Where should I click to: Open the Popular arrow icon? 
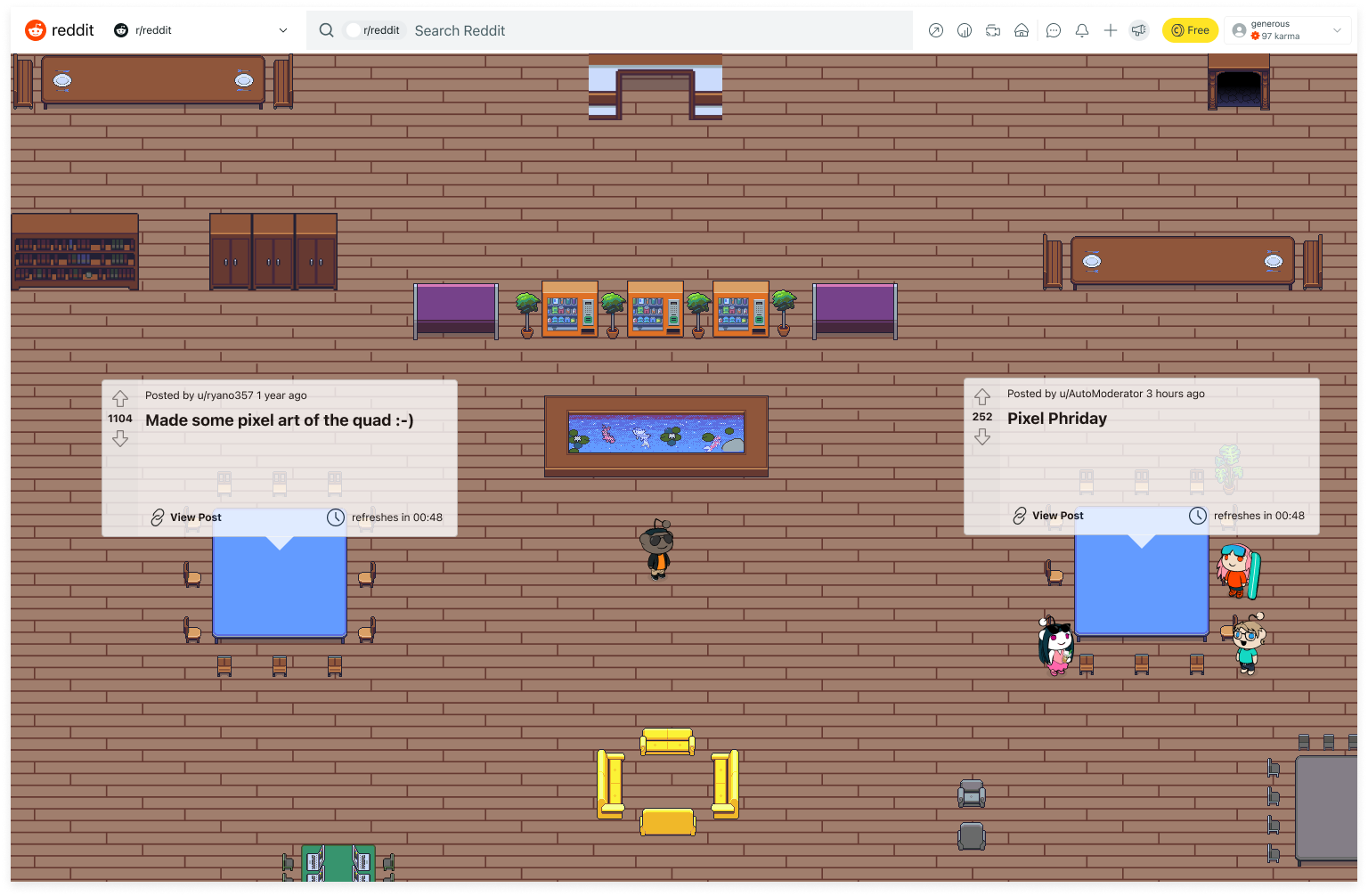click(x=935, y=30)
